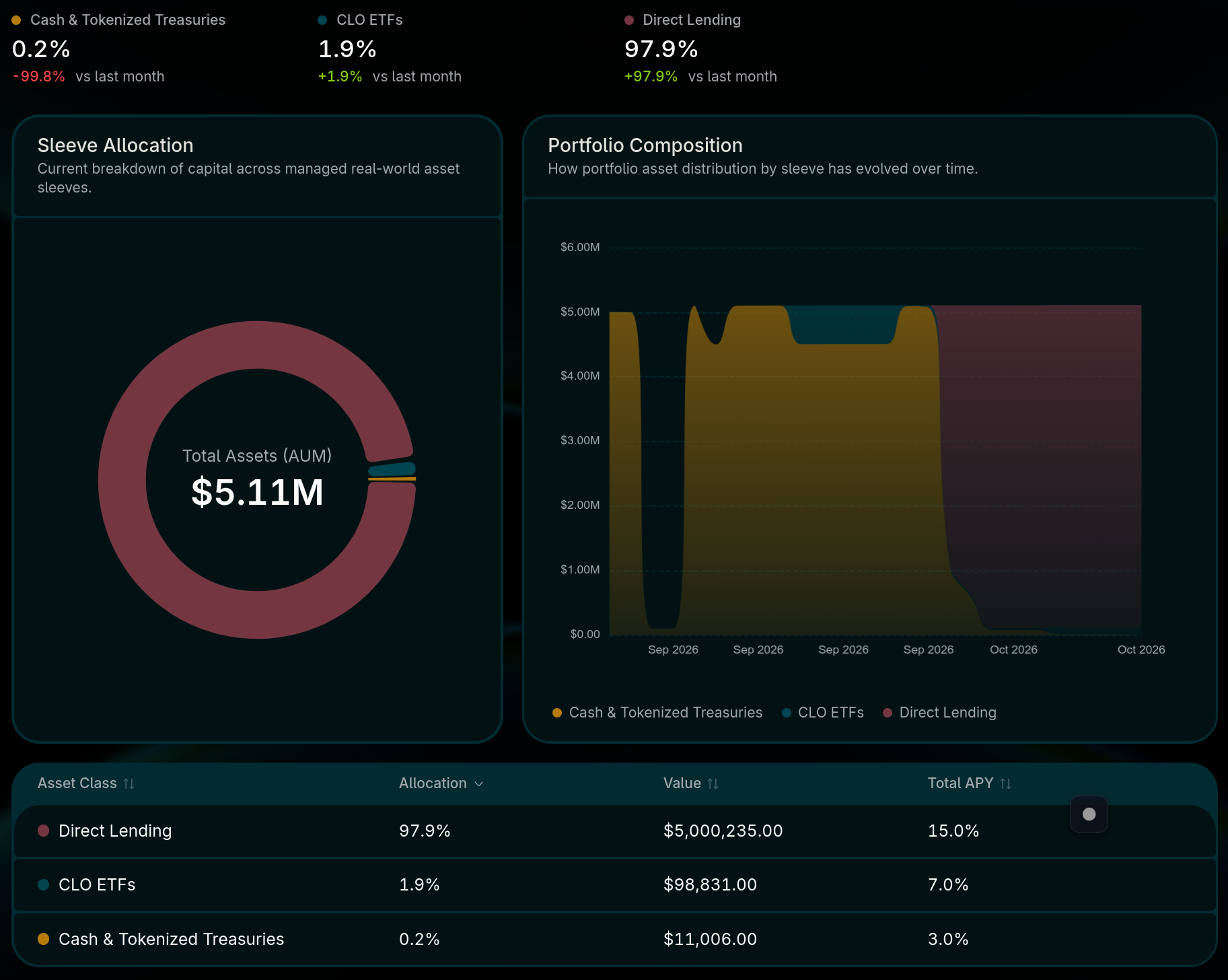Click the 7.0% Total APY cell

click(948, 885)
